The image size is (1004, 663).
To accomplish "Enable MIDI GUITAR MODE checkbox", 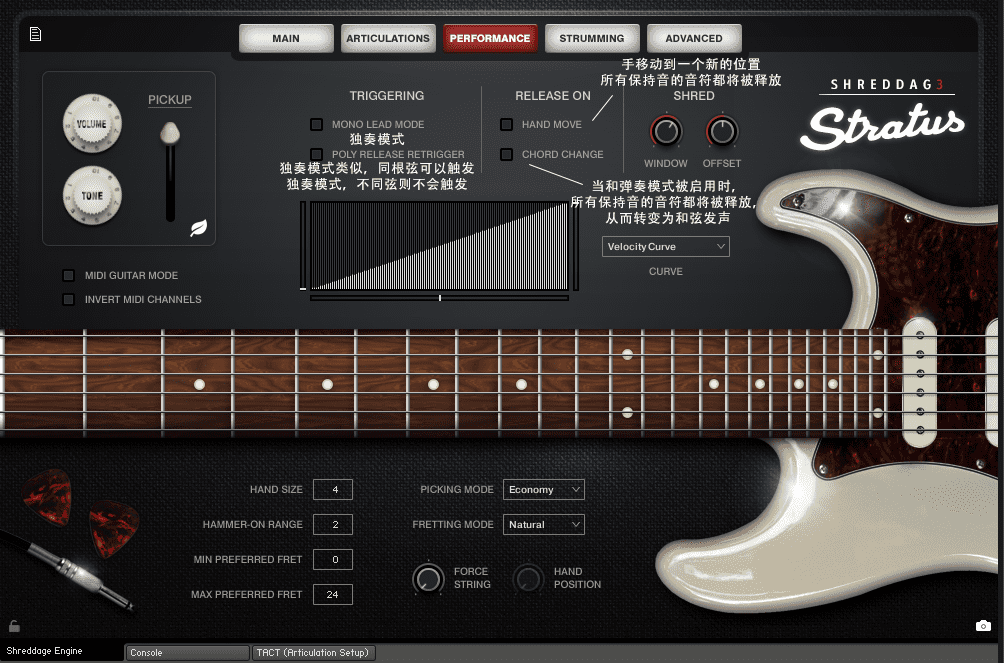I will [x=69, y=275].
